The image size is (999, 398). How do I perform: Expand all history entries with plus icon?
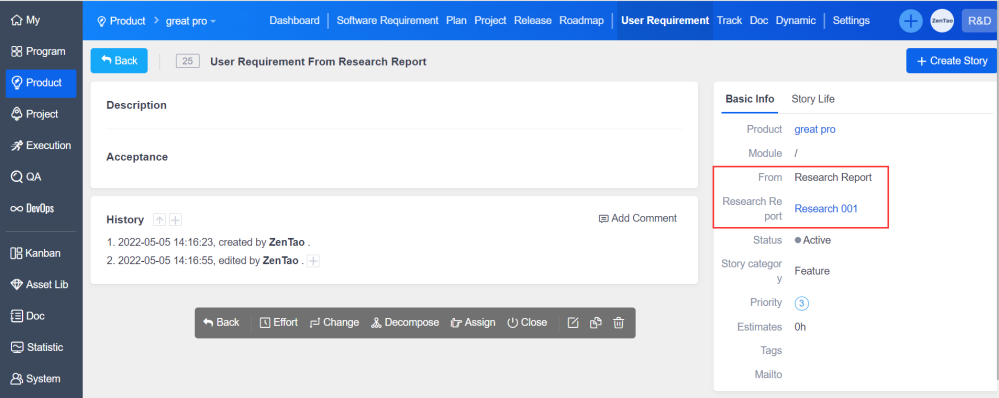pyautogui.click(x=175, y=220)
